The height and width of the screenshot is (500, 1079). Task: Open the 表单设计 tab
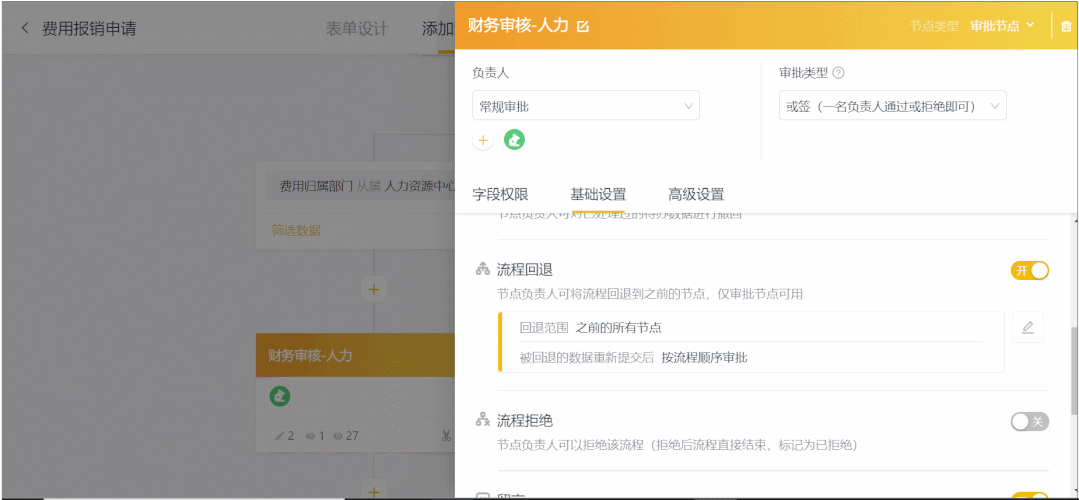356,28
